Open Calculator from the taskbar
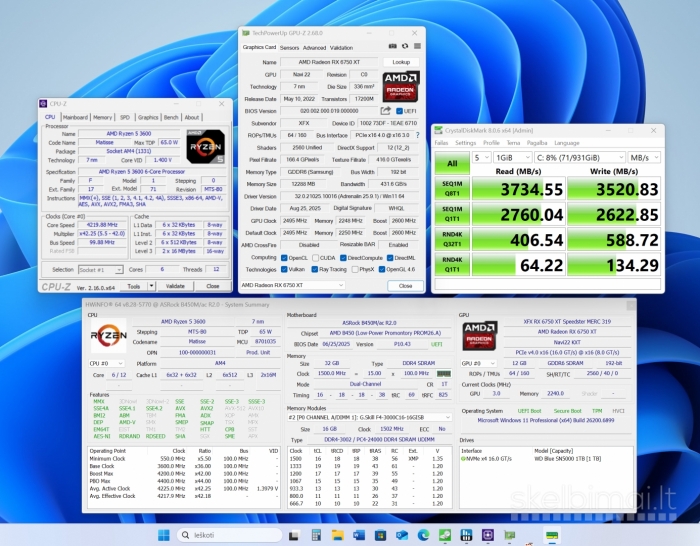Viewport: 700px width, 546px height. tap(316, 535)
